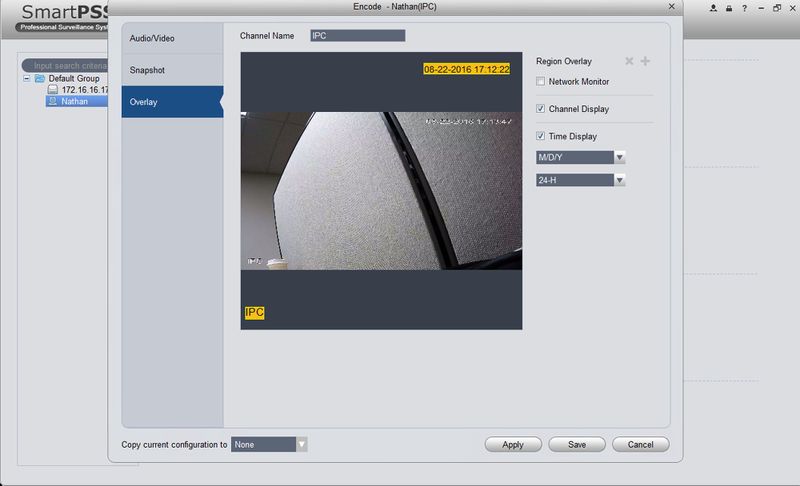Click the yellow timestamp overlay box
Image resolution: width=800 pixels, height=486 pixels.
pyautogui.click(x=466, y=69)
